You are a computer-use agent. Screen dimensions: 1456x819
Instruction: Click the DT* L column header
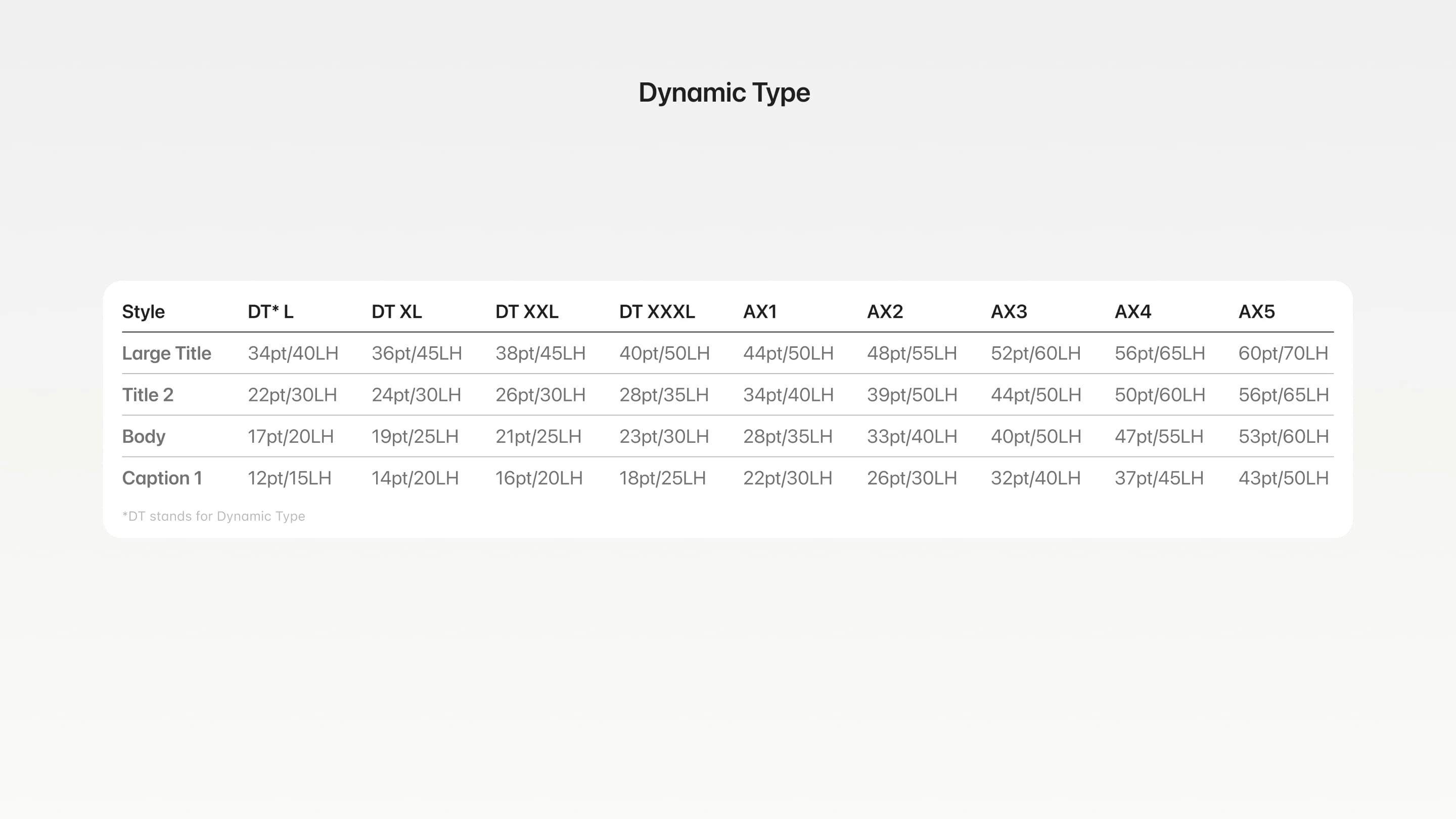[x=271, y=311]
